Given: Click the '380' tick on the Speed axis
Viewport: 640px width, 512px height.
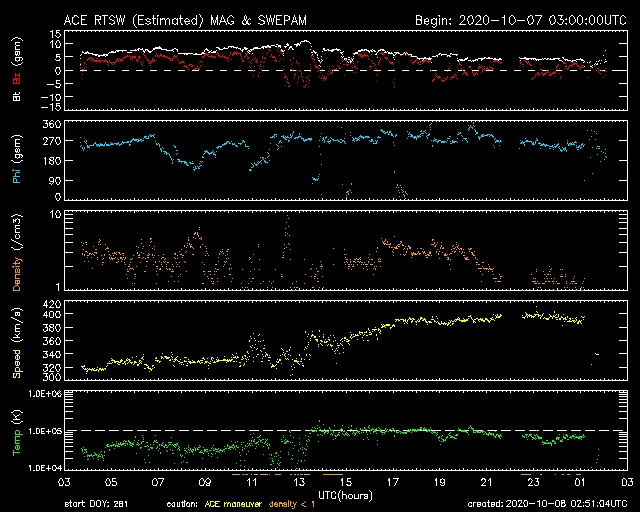Looking at the screenshot, I should tap(52, 327).
